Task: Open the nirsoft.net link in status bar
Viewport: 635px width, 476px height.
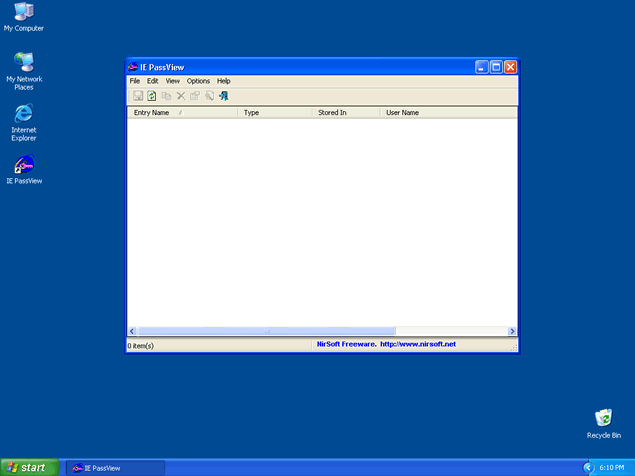Action: 417,344
